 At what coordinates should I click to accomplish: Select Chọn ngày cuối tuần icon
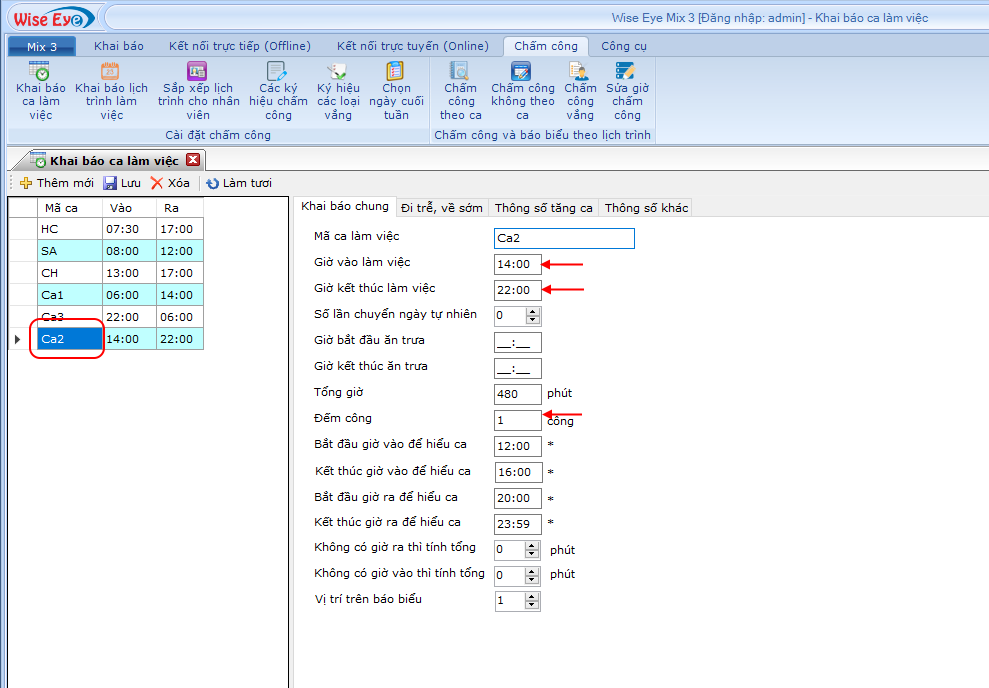pyautogui.click(x=396, y=89)
